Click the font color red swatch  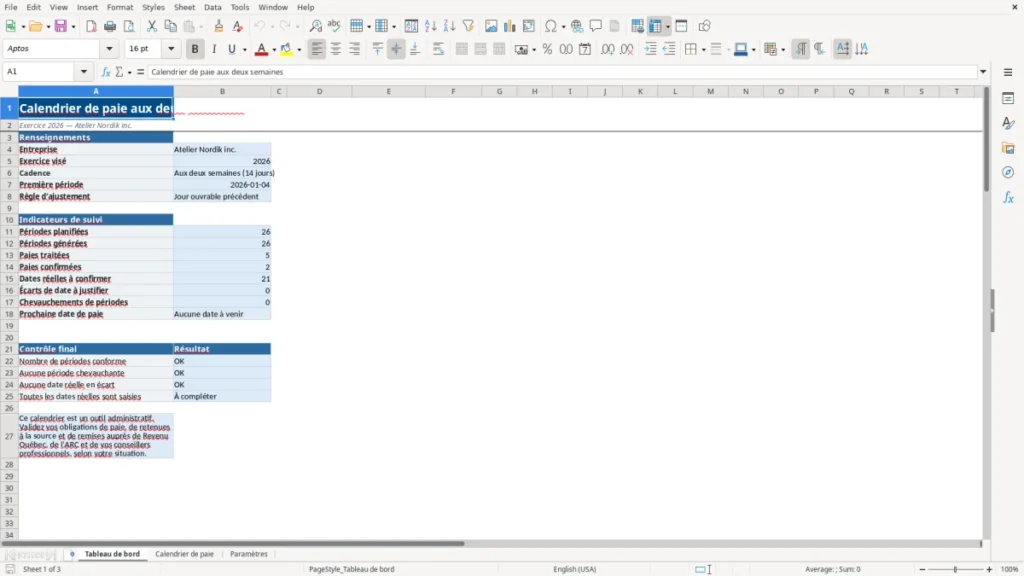[x=261, y=49]
